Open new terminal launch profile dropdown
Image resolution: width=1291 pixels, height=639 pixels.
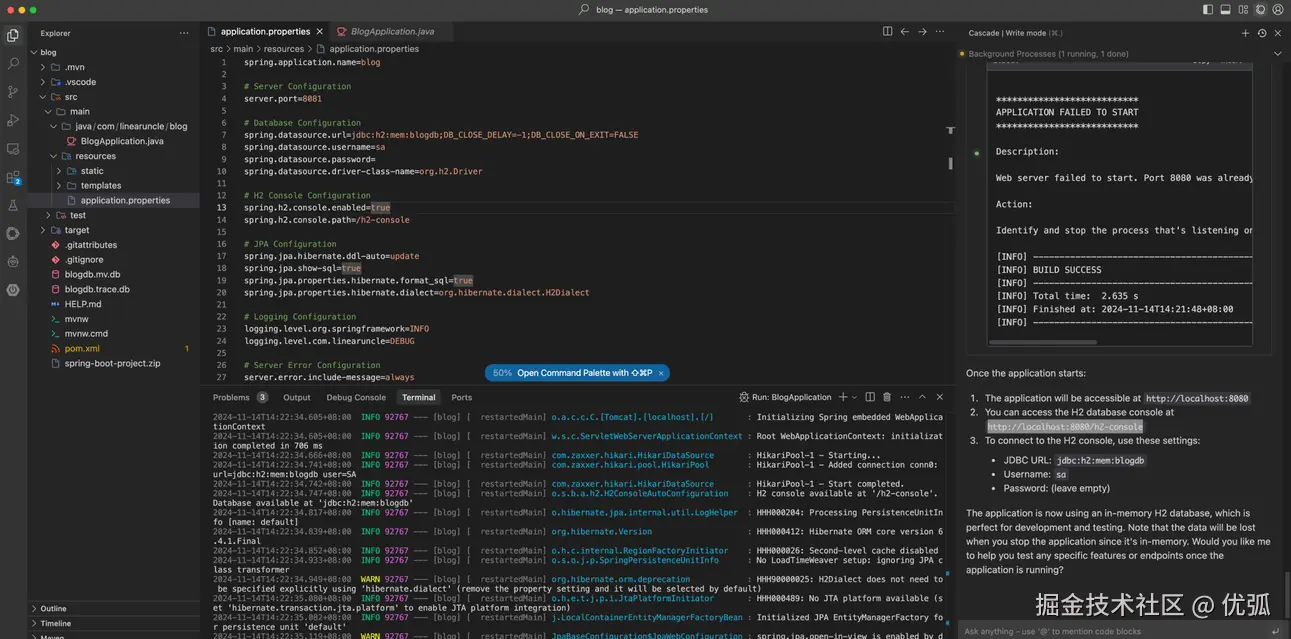click(x=855, y=397)
